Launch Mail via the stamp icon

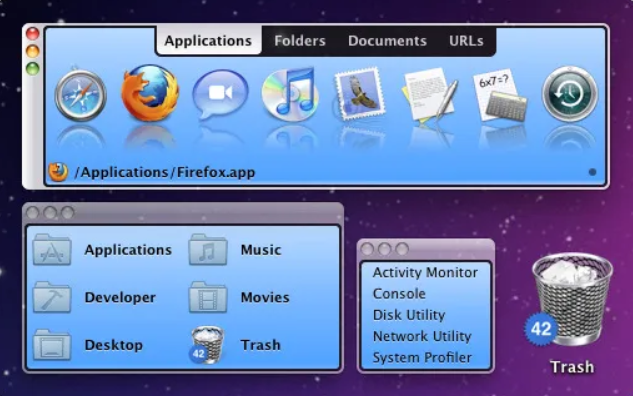(x=360, y=94)
